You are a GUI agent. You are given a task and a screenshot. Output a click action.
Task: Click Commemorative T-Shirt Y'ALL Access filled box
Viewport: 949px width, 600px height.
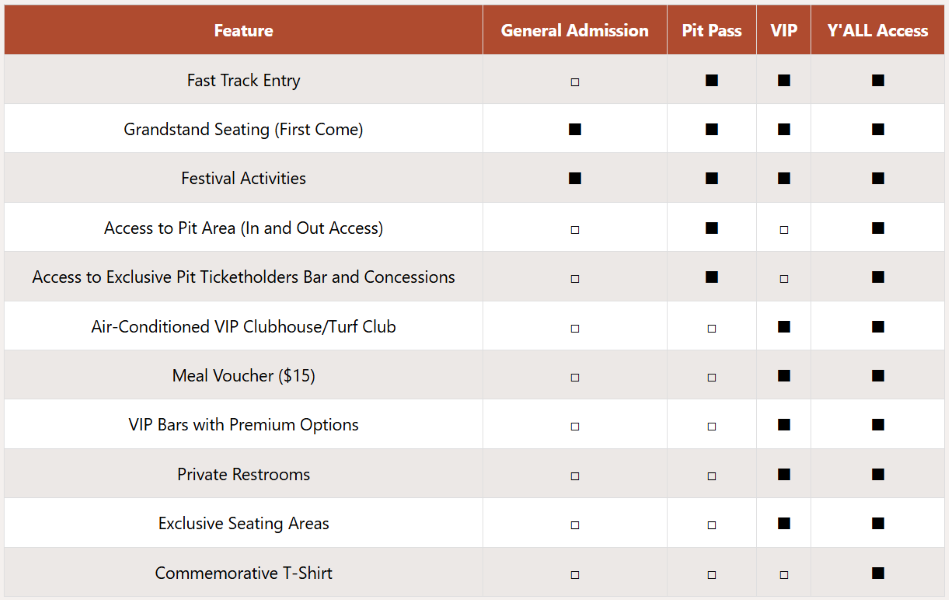coord(878,573)
